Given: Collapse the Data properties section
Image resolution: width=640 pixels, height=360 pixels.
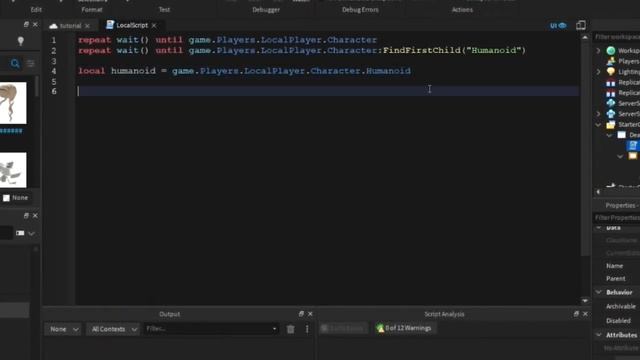Looking at the screenshot, I should point(599,228).
